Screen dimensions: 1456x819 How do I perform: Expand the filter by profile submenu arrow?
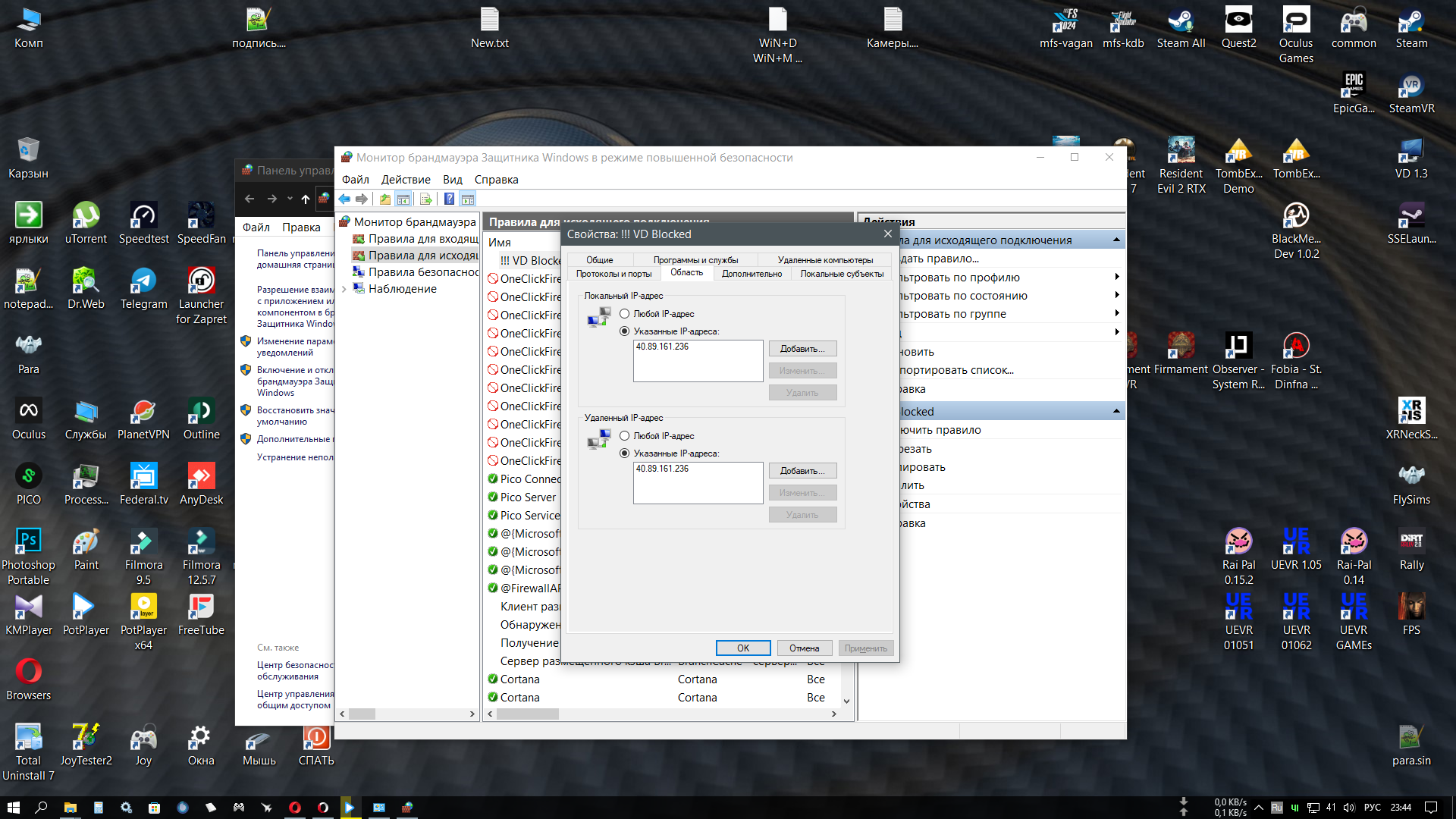(x=1116, y=277)
